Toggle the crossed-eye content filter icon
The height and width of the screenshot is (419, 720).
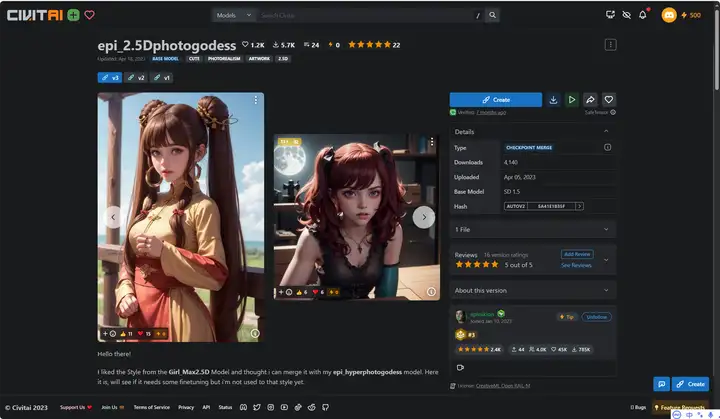tap(626, 15)
